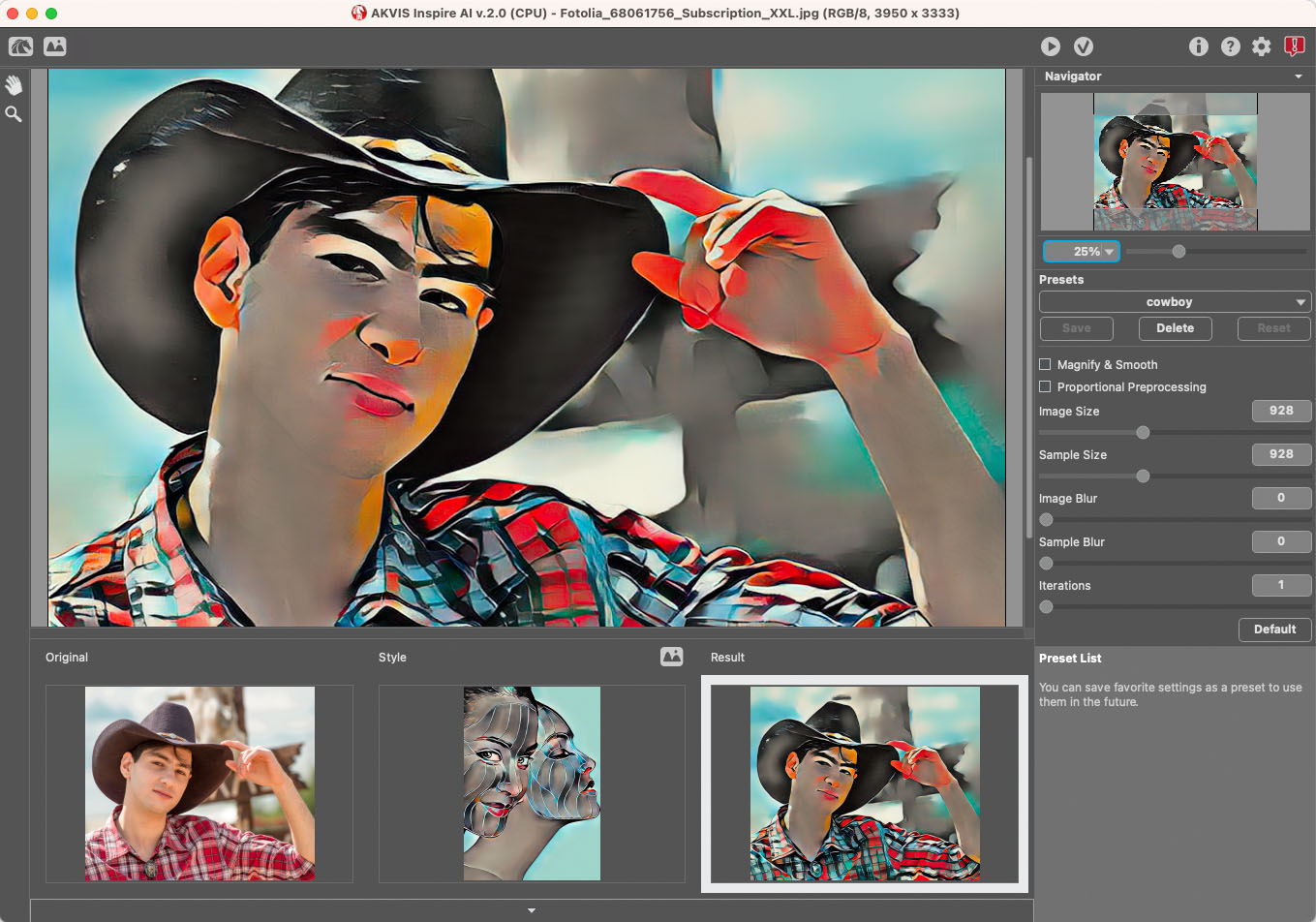1316x922 pixels.
Task: Open preferences gear icon
Action: tap(1262, 46)
